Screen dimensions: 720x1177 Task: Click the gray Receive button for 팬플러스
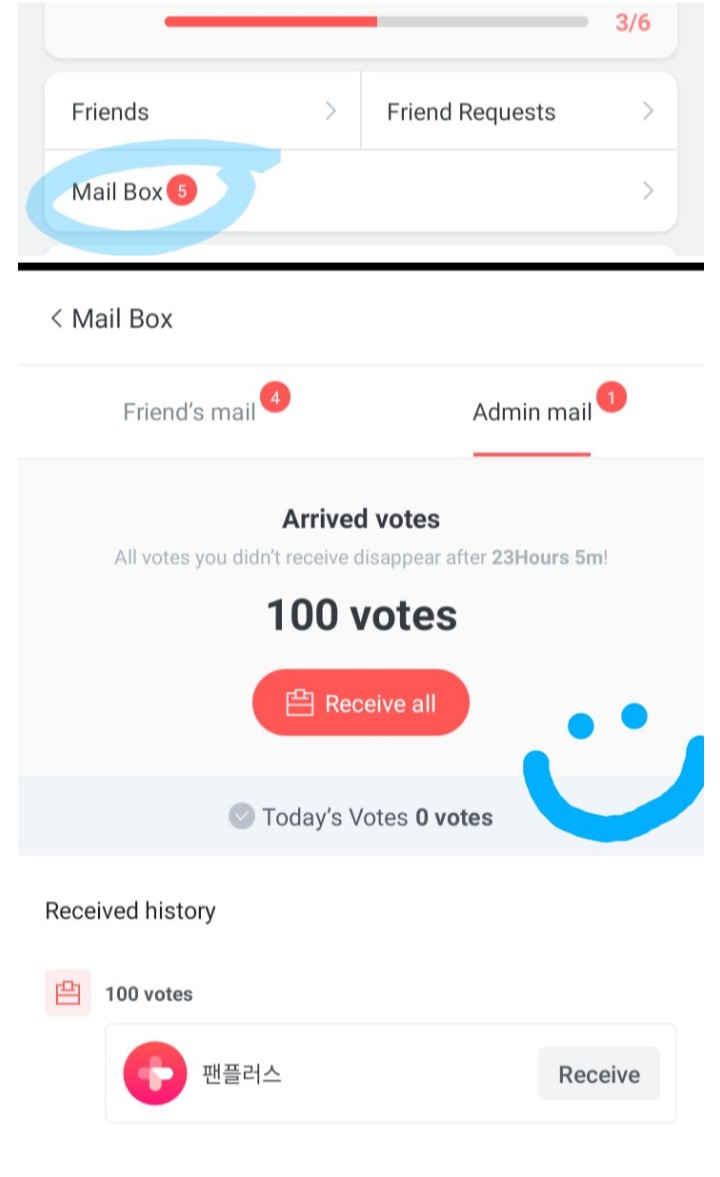click(x=598, y=1074)
